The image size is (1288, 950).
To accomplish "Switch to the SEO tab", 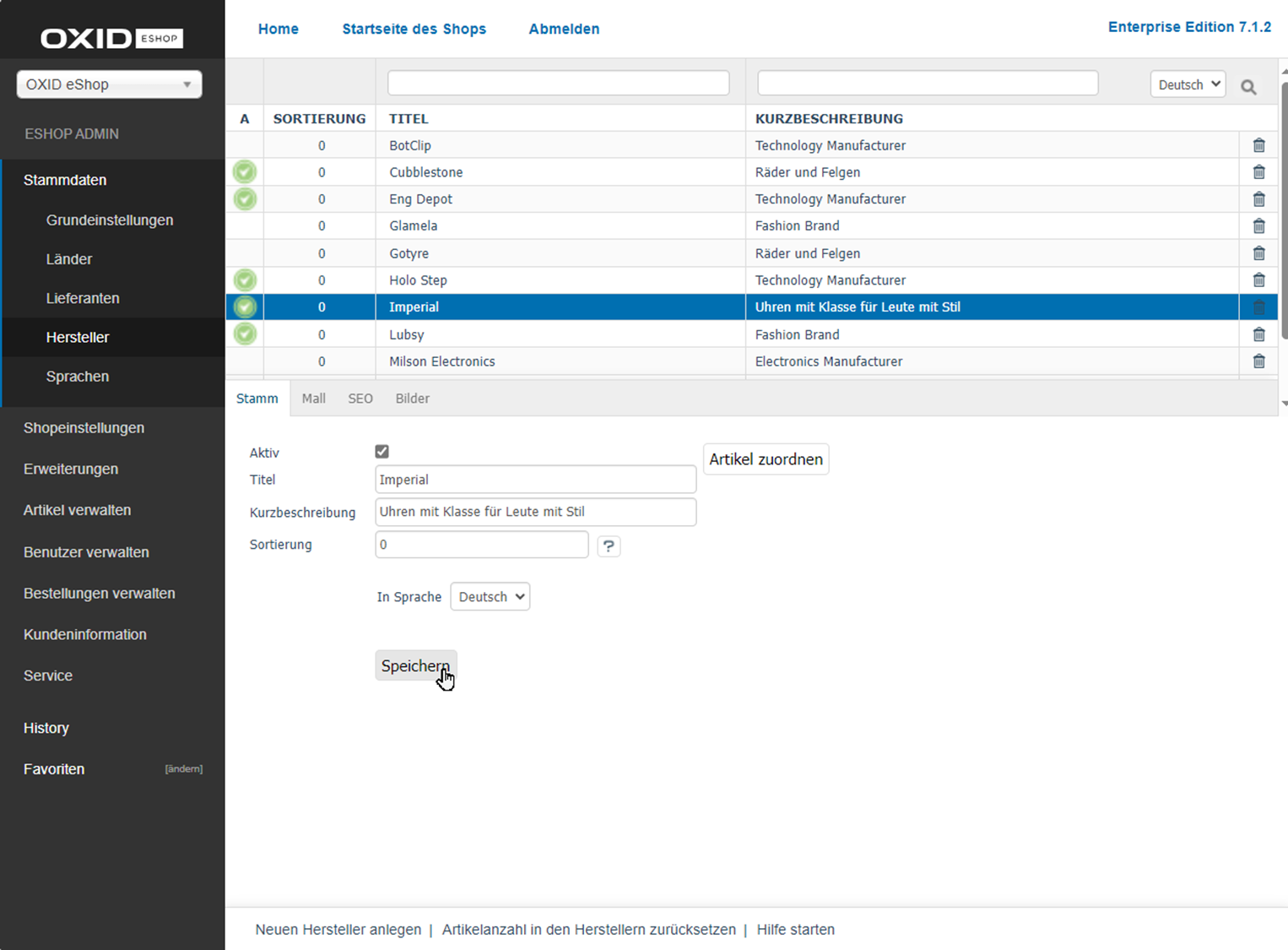I will pyautogui.click(x=360, y=399).
